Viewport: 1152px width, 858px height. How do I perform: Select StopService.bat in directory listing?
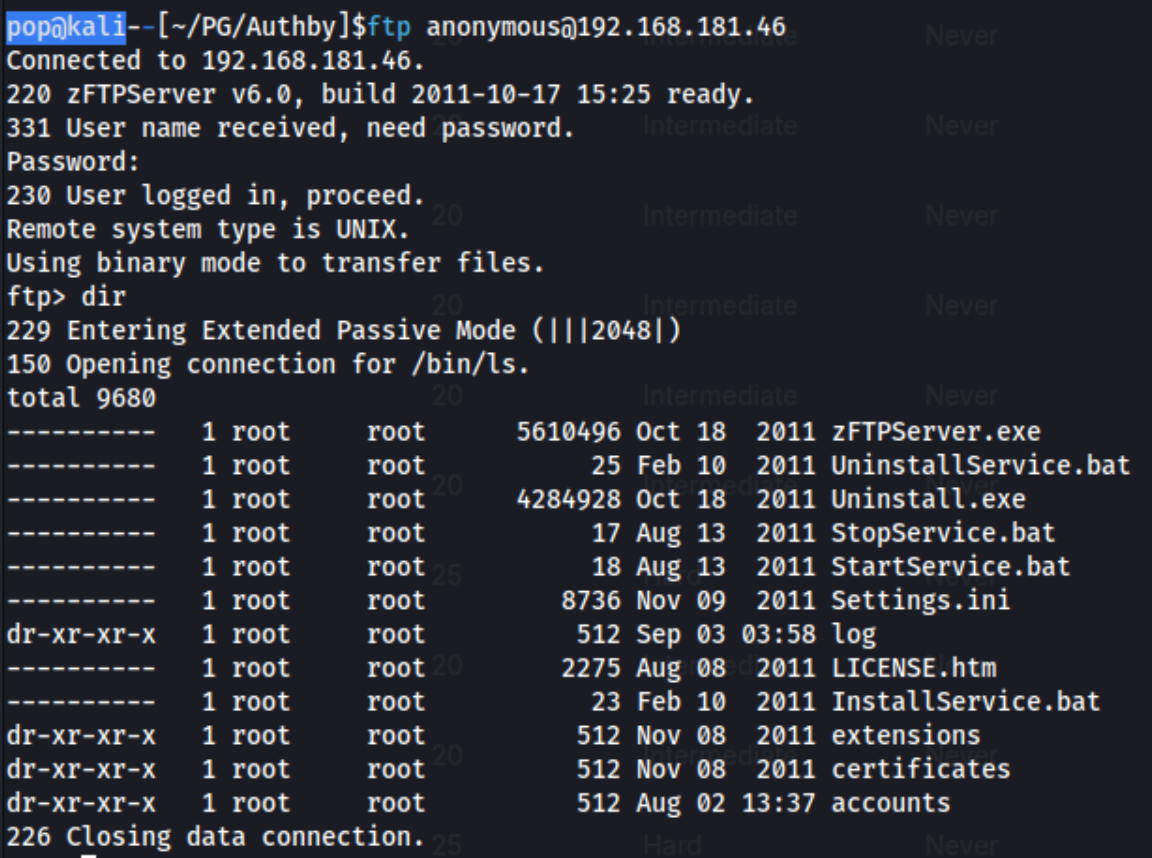[943, 533]
